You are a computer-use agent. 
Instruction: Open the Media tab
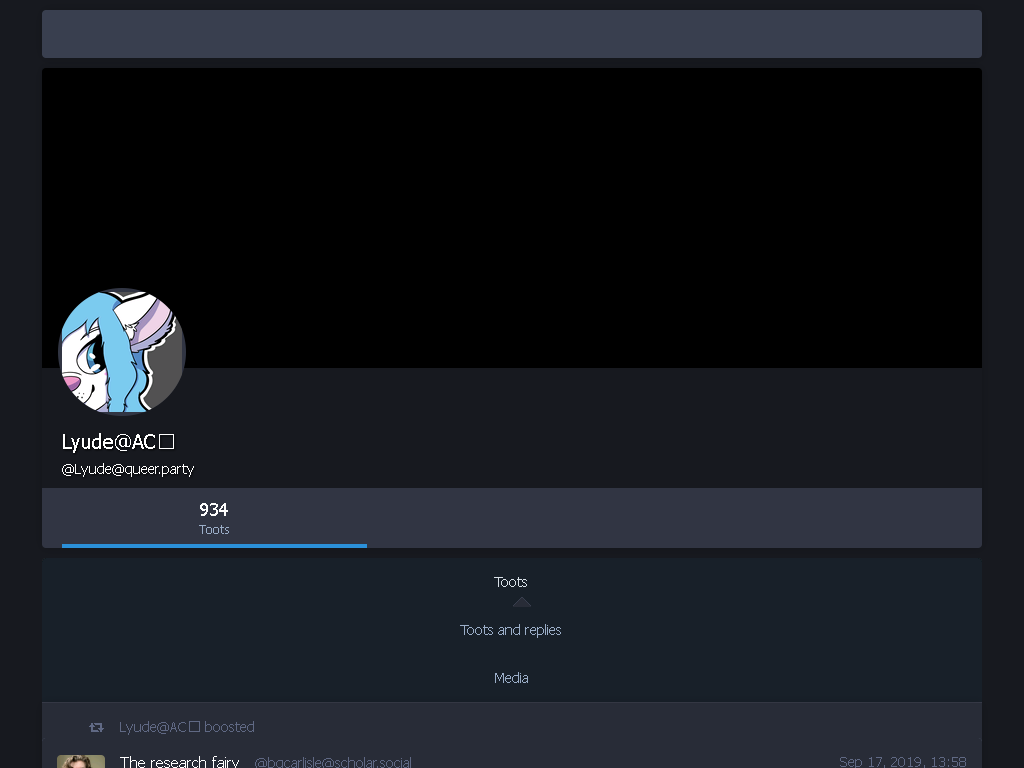(x=511, y=678)
